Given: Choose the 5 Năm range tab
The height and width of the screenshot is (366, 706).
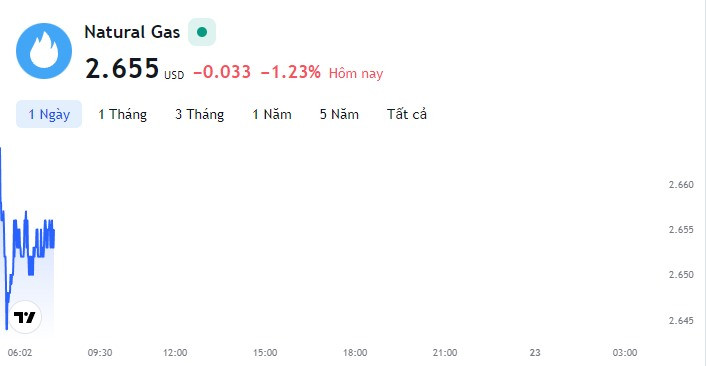Looking at the screenshot, I should (x=339, y=114).
